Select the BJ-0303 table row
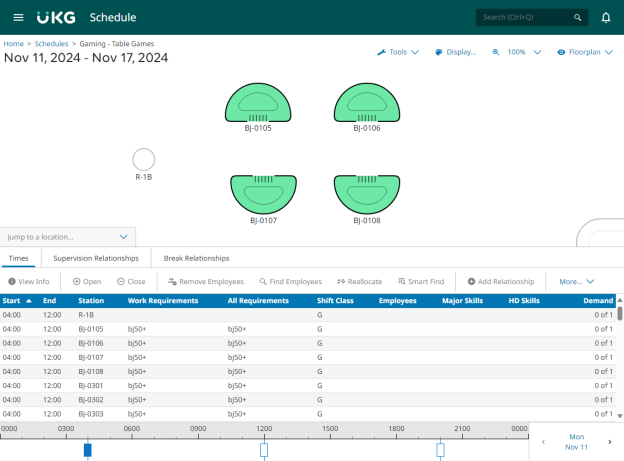The width and height of the screenshot is (624, 461). [308, 414]
